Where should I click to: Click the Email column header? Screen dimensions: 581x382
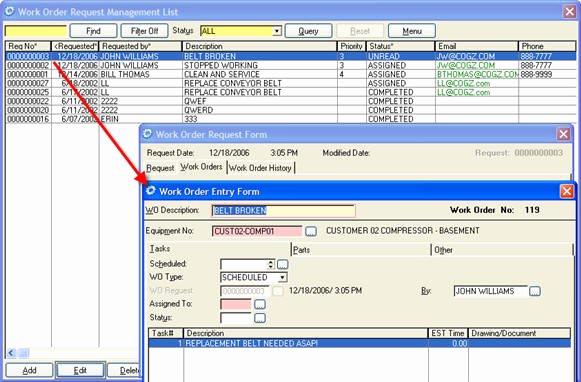coord(477,46)
